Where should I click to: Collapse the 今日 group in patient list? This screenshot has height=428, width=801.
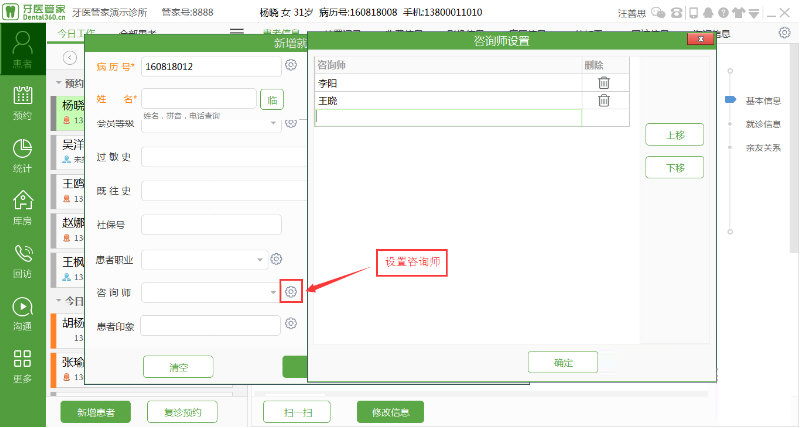coord(59,300)
